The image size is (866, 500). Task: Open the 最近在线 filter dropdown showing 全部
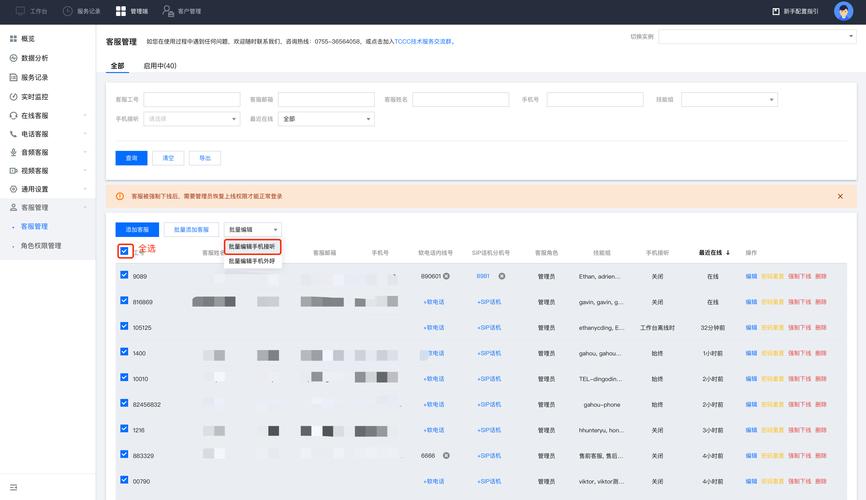pos(326,119)
